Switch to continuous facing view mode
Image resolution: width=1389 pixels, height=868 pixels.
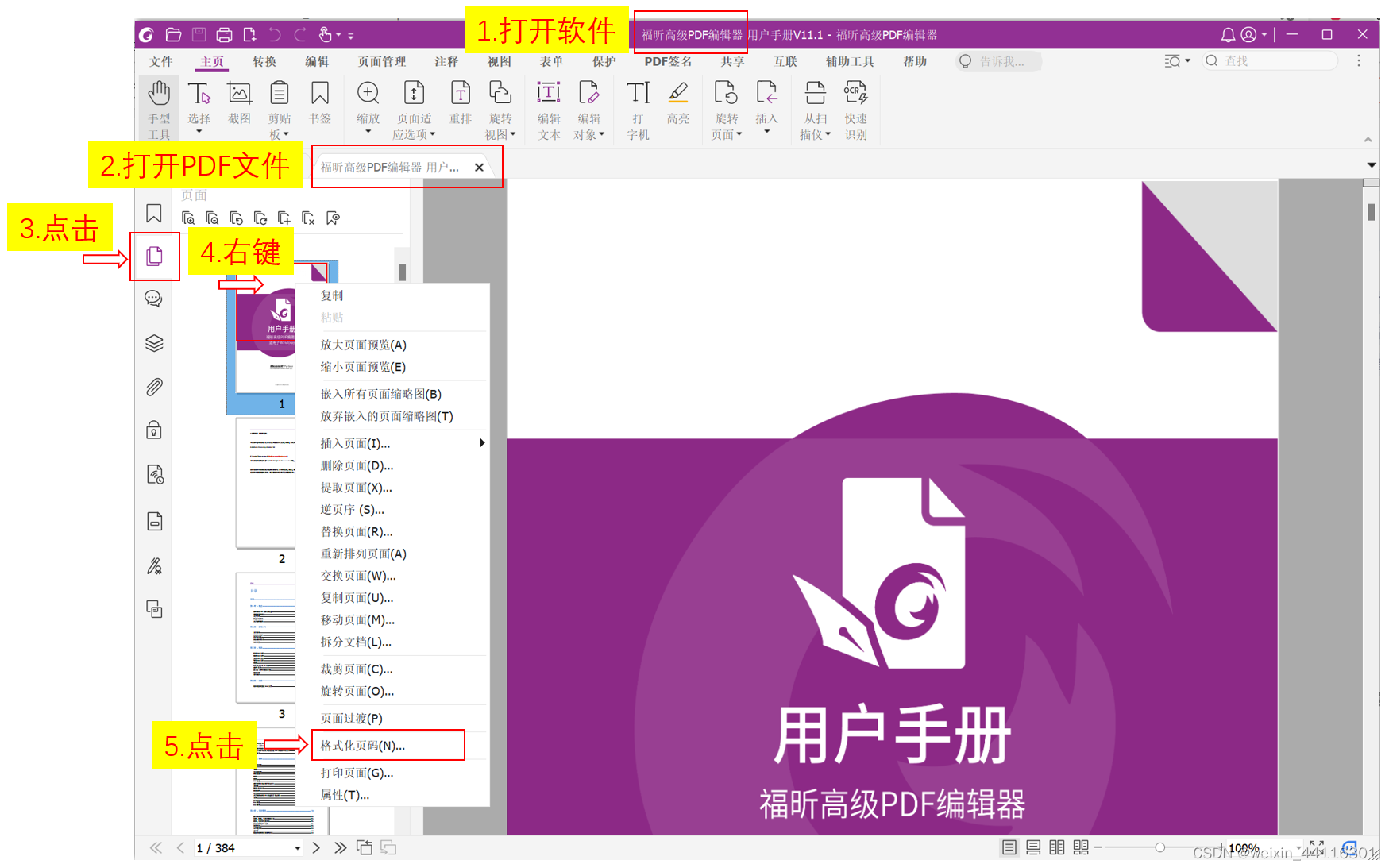[x=1081, y=847]
